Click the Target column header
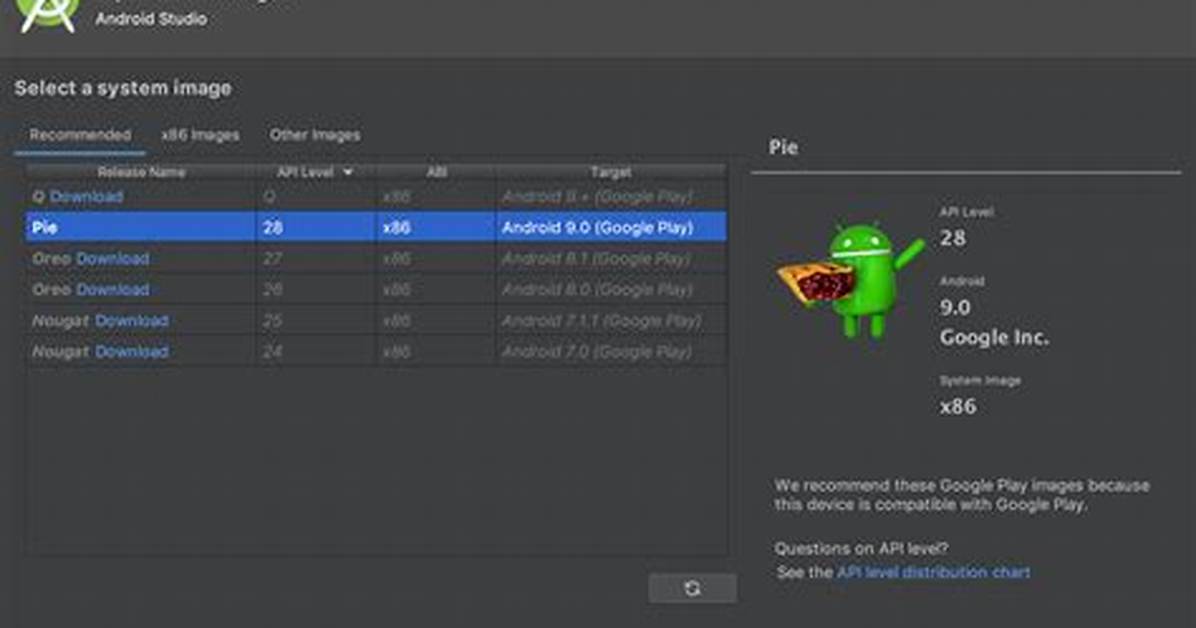Screen dimensions: 1196x628 click(611, 172)
